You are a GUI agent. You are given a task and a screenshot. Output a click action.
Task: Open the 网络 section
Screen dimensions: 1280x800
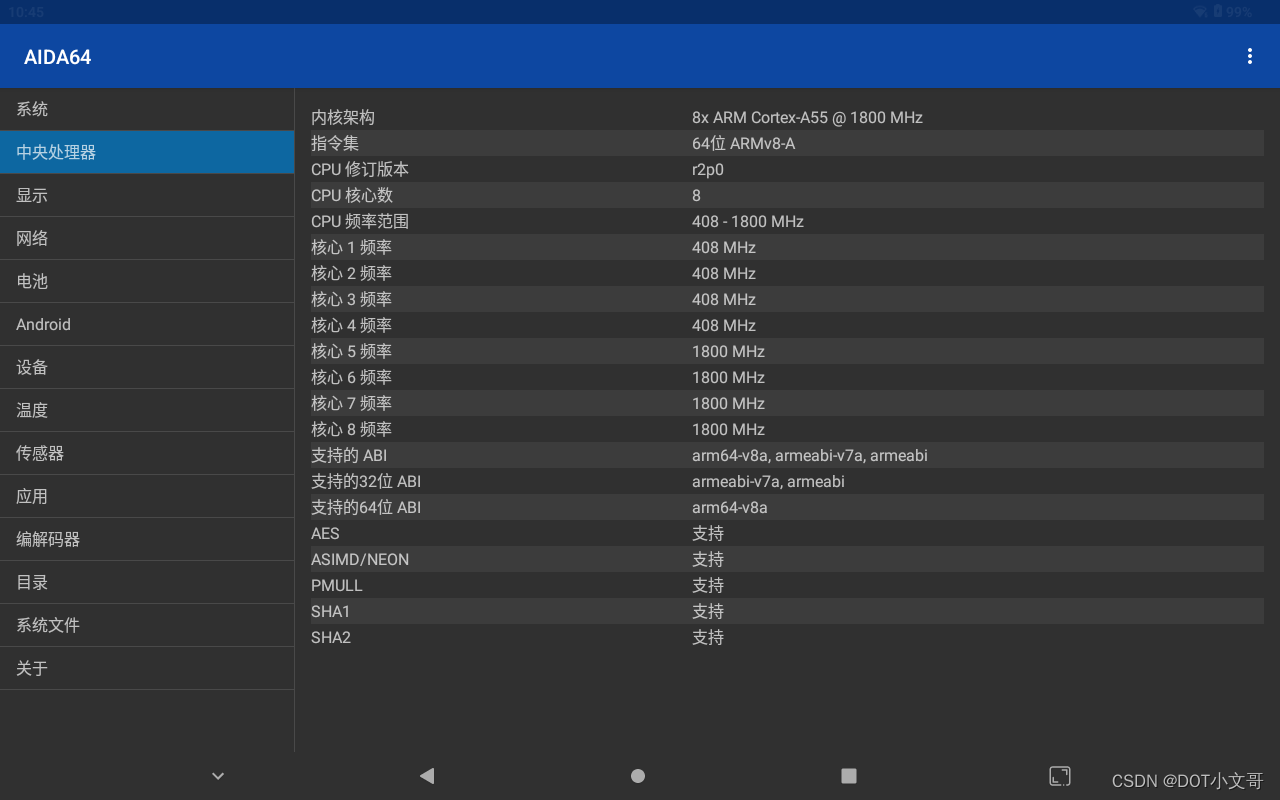(x=147, y=238)
